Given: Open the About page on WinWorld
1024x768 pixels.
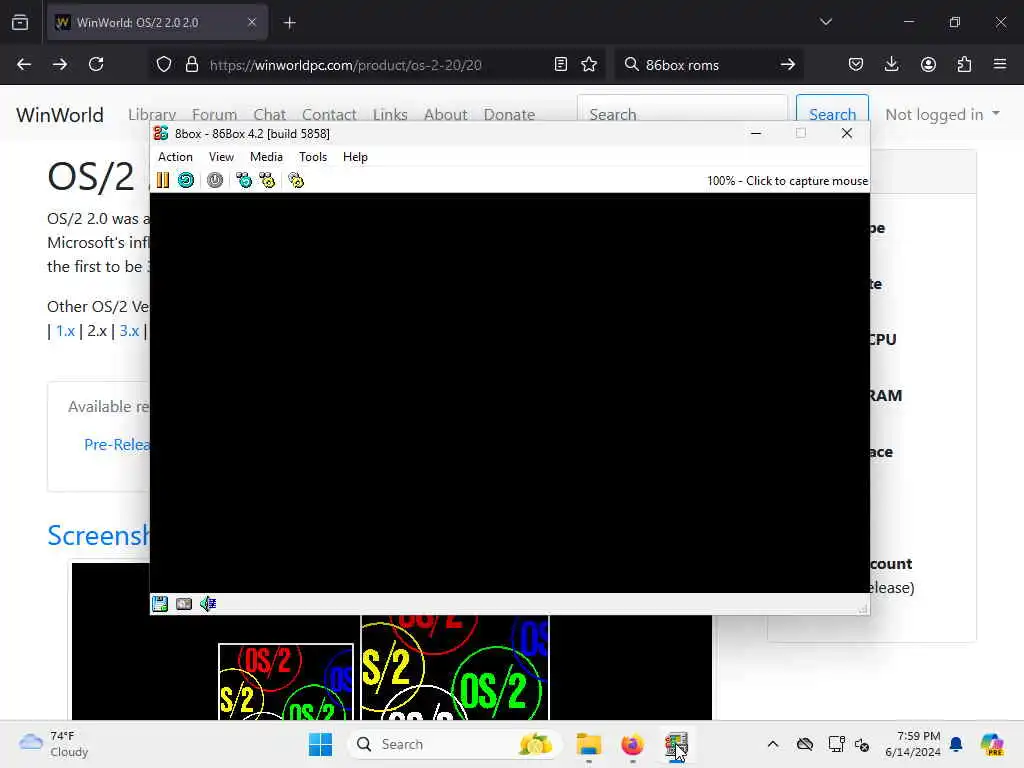Looking at the screenshot, I should click(445, 115).
